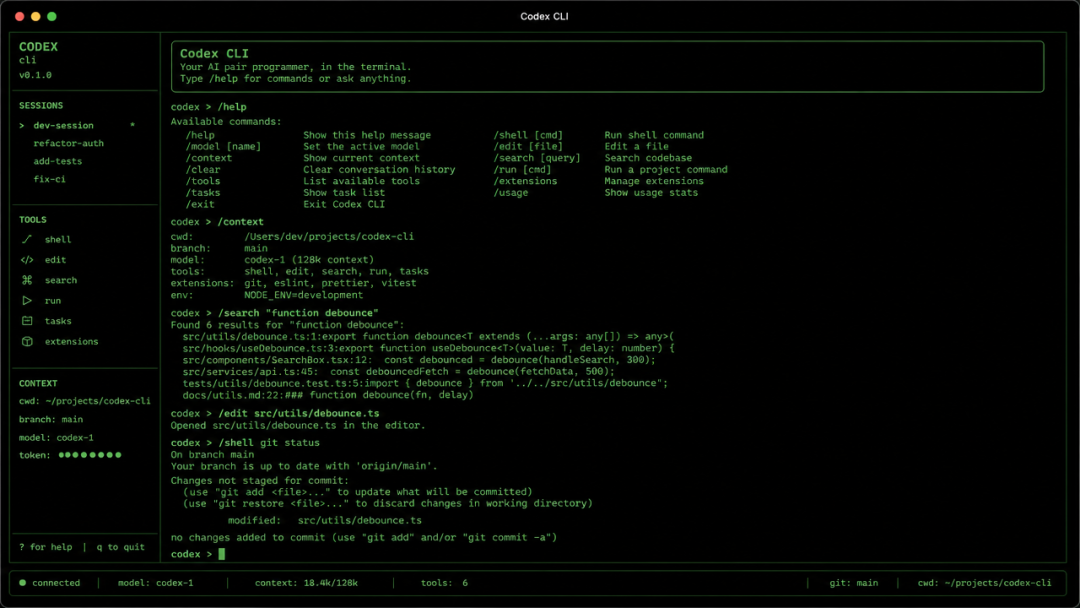Screen dimensions: 1080x608
Task: Switch to the add-tests session
Action: click(57, 161)
